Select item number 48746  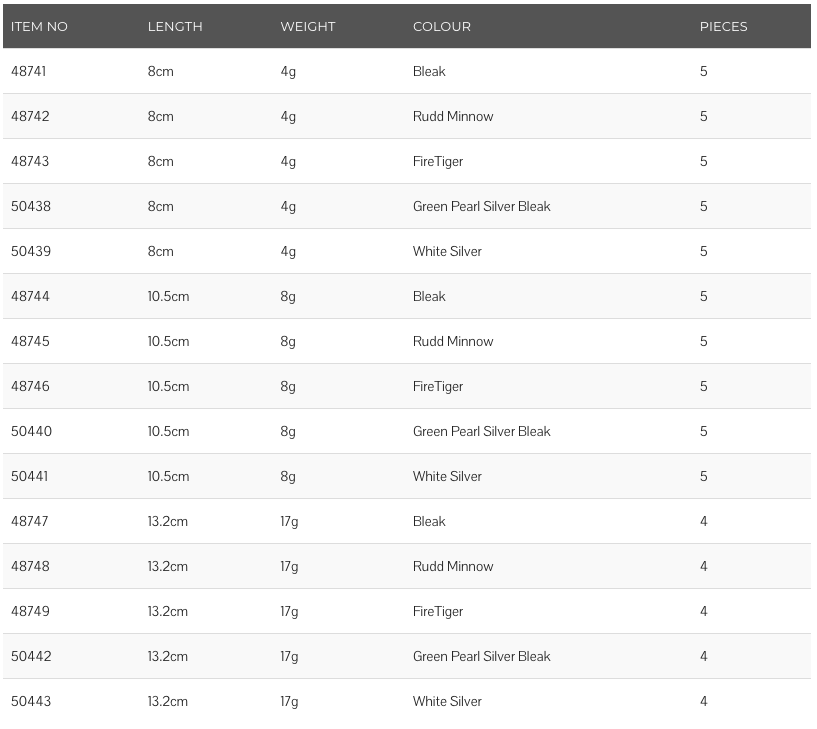click(x=30, y=386)
